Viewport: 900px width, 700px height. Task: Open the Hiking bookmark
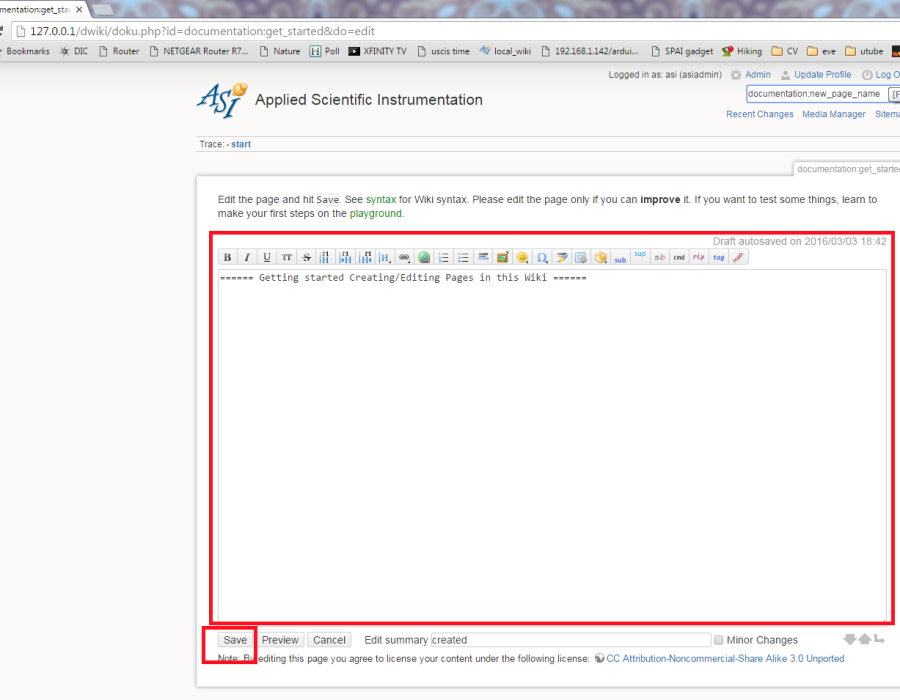742,51
